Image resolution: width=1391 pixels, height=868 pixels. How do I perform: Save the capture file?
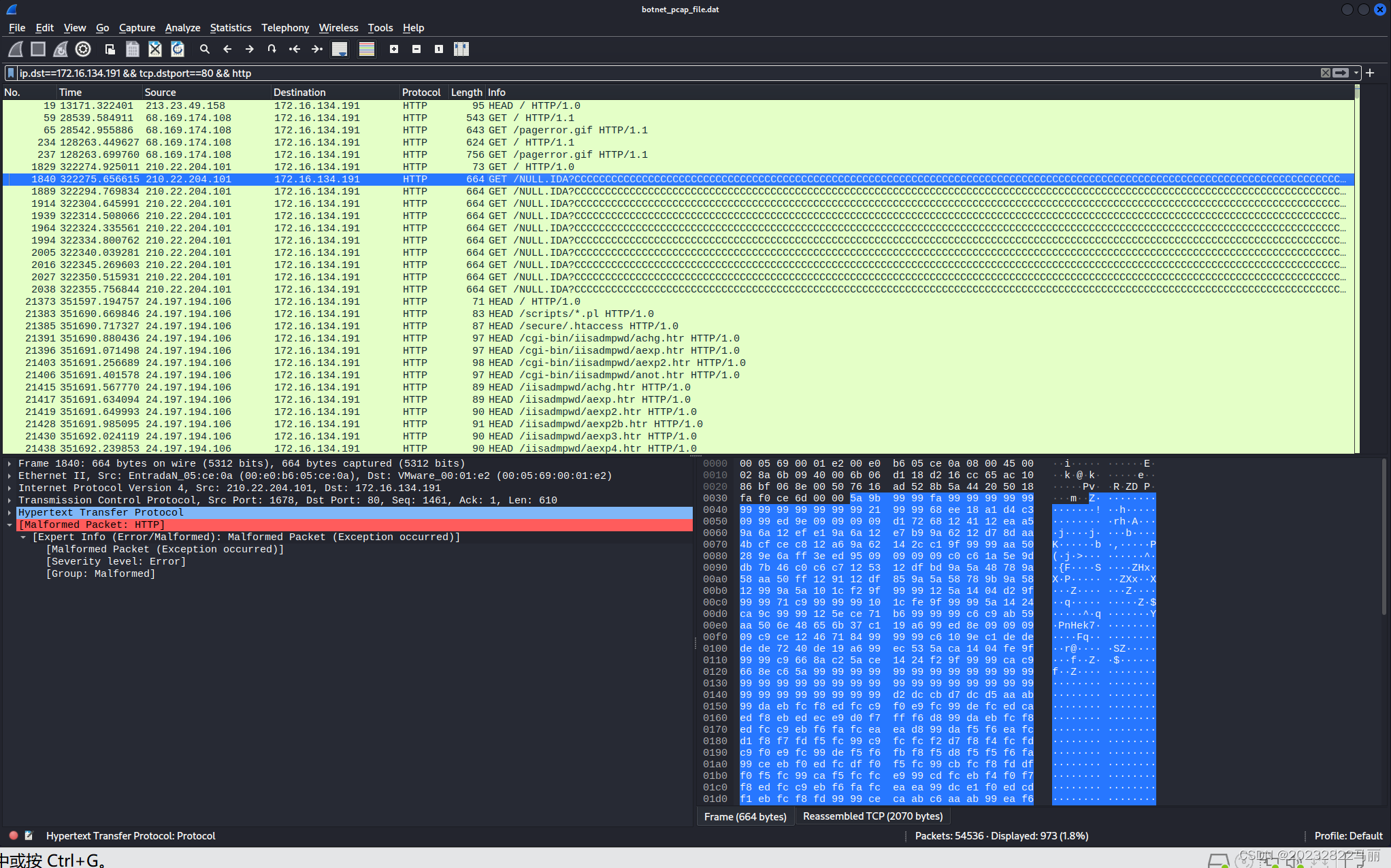pyautogui.click(x=133, y=49)
